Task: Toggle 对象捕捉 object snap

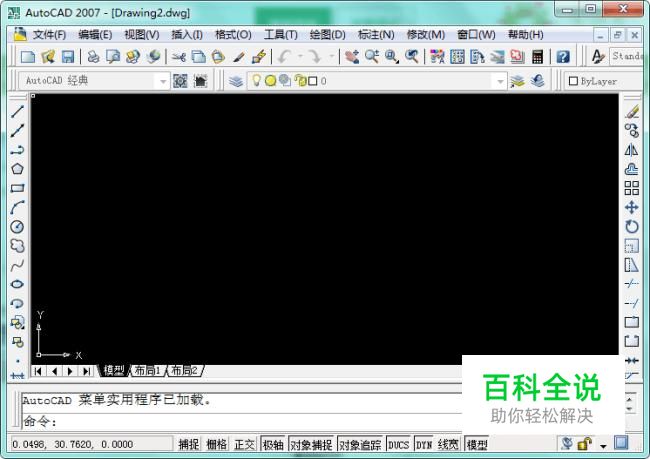Action: (x=311, y=444)
